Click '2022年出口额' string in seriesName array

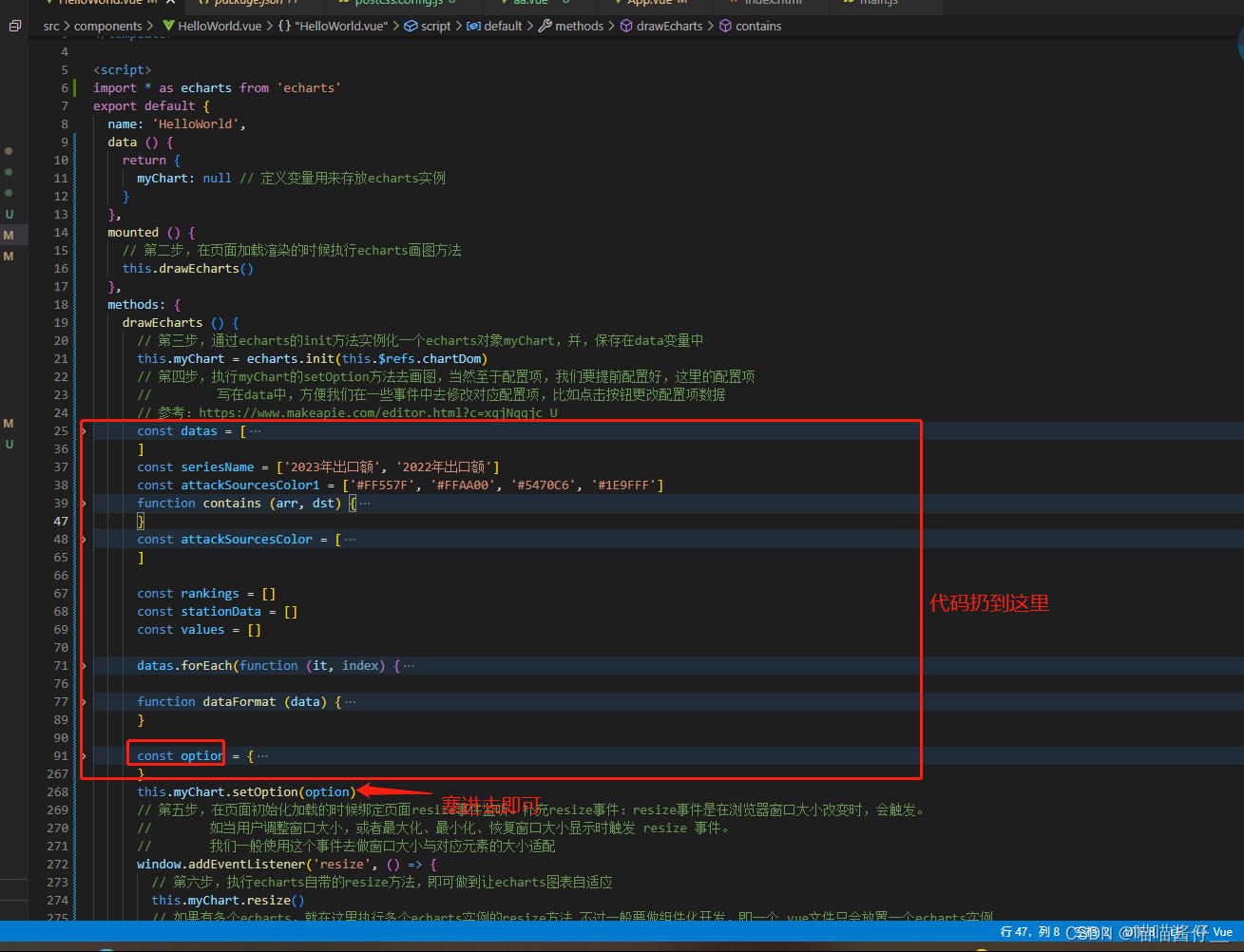444,467
